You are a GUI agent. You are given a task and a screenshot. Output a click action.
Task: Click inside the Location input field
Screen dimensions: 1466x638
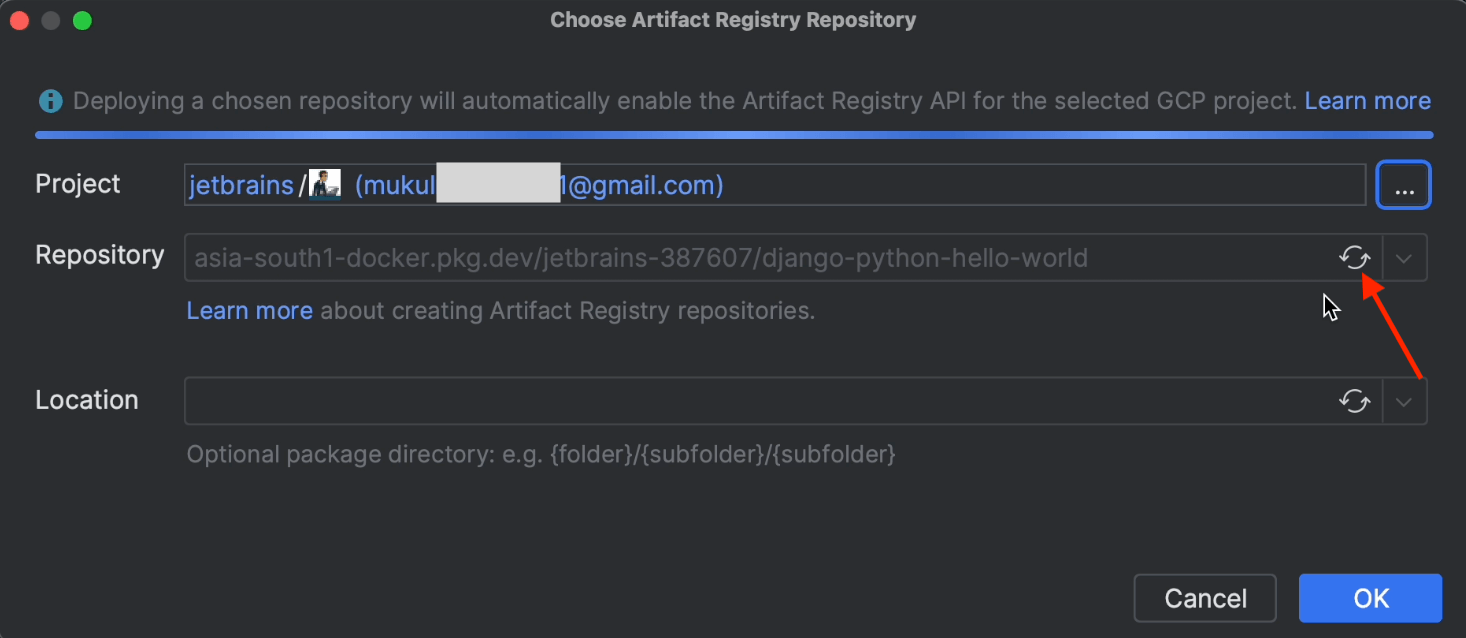pyautogui.click(x=750, y=401)
